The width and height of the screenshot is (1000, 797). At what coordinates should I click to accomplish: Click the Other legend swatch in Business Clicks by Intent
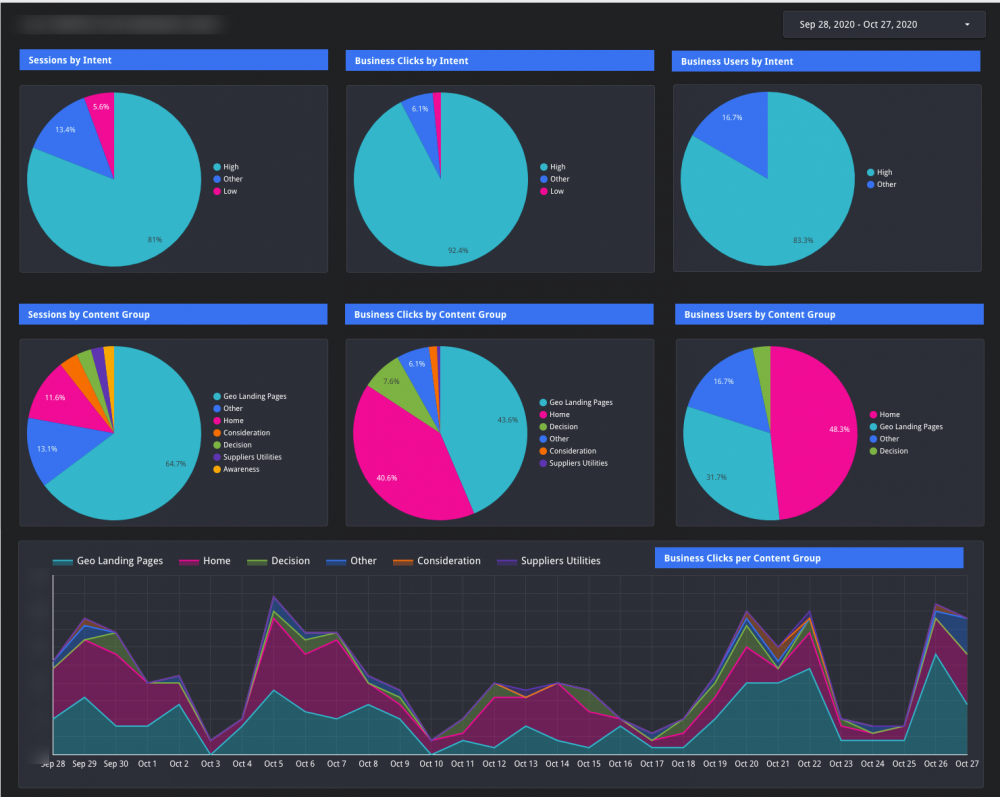point(544,179)
